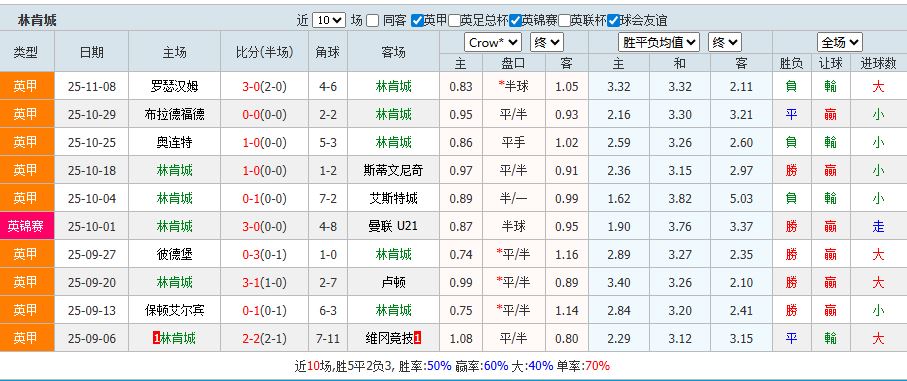Open the Crow* bookmaker dropdown
Viewport: 907px width, 381px height.
click(x=493, y=42)
